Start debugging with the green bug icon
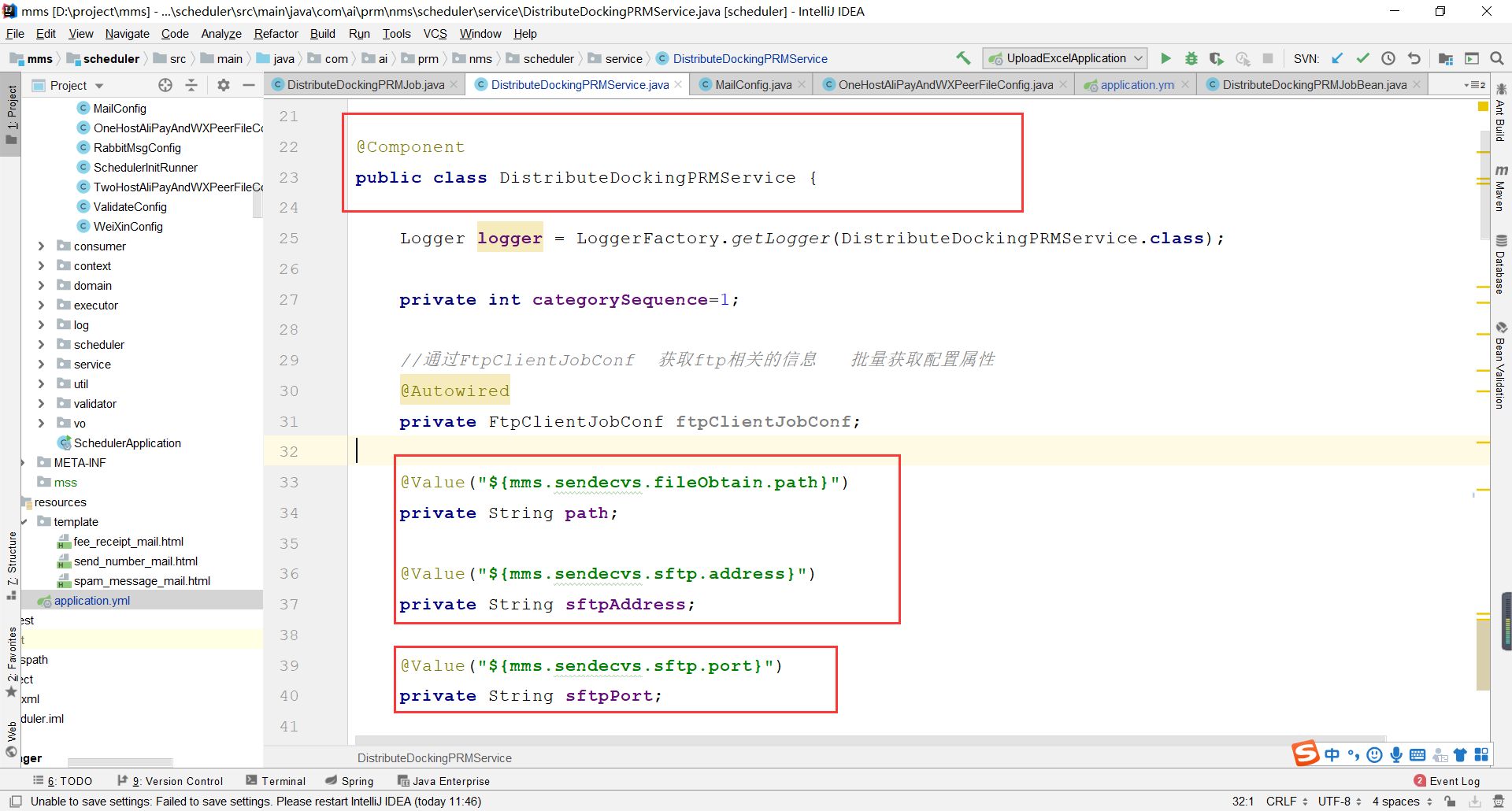Image resolution: width=1512 pixels, height=811 pixels. coord(1191,58)
